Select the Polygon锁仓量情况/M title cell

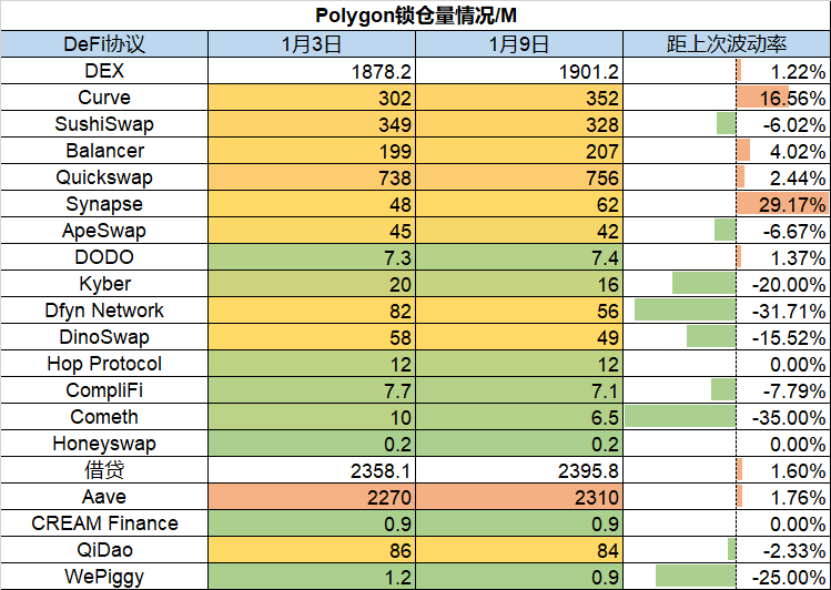click(x=416, y=15)
